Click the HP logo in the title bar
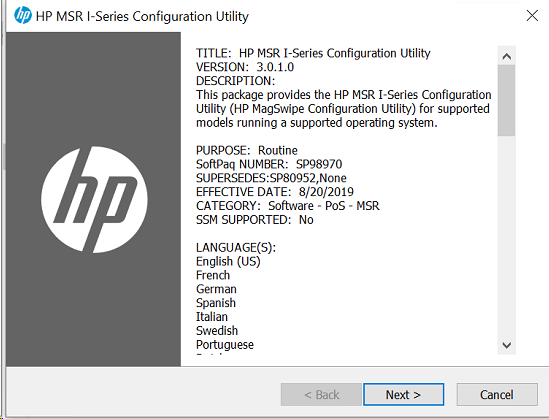The width and height of the screenshot is (549, 419). pyautogui.click(x=23, y=16)
